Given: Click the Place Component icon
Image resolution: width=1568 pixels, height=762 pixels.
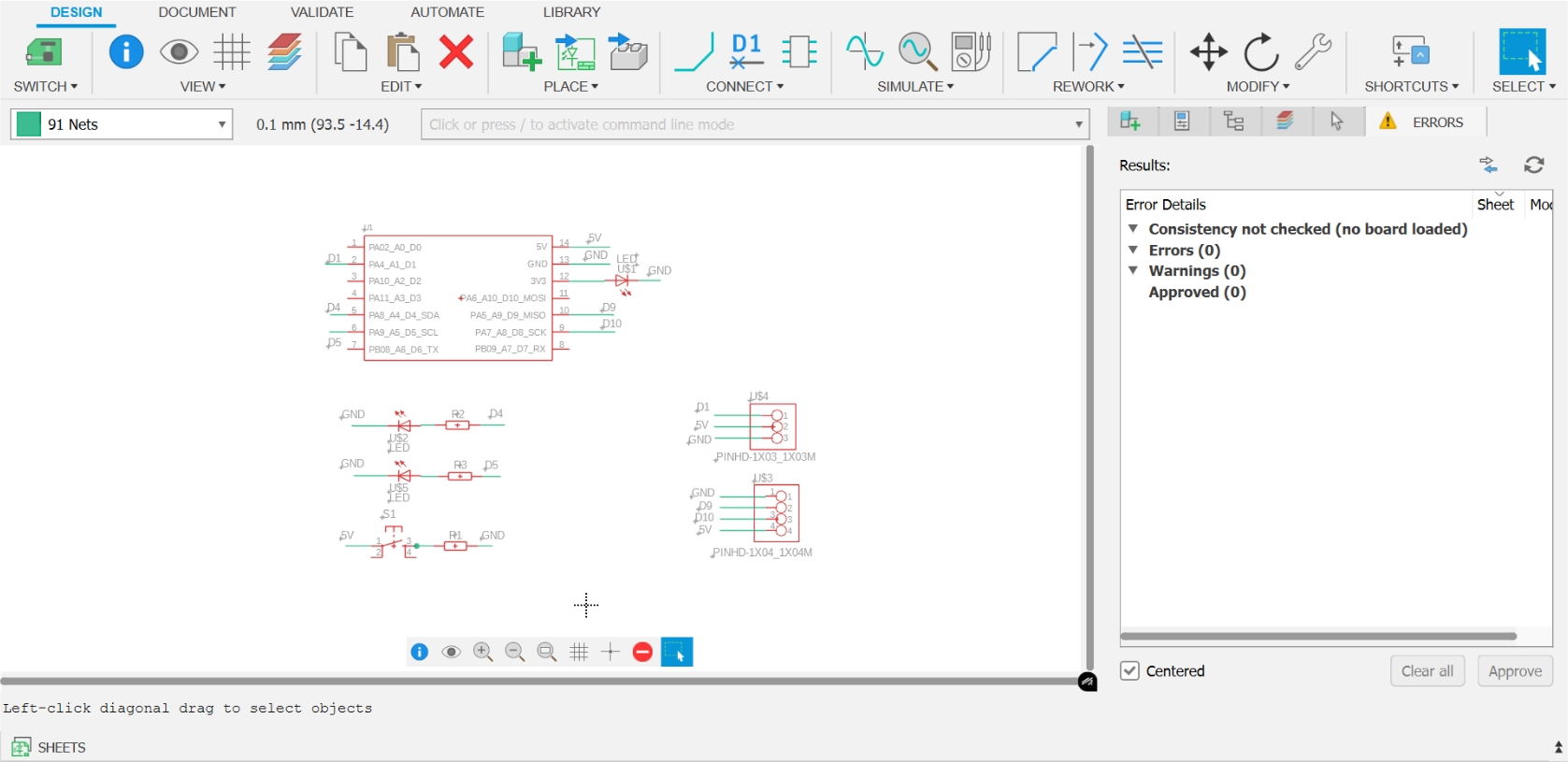Looking at the screenshot, I should click(x=521, y=52).
